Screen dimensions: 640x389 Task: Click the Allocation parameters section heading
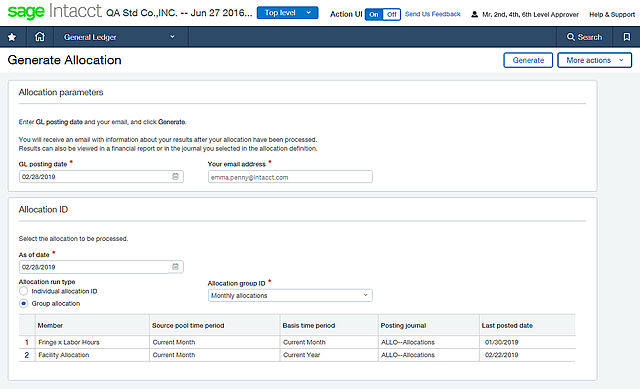(x=61, y=92)
